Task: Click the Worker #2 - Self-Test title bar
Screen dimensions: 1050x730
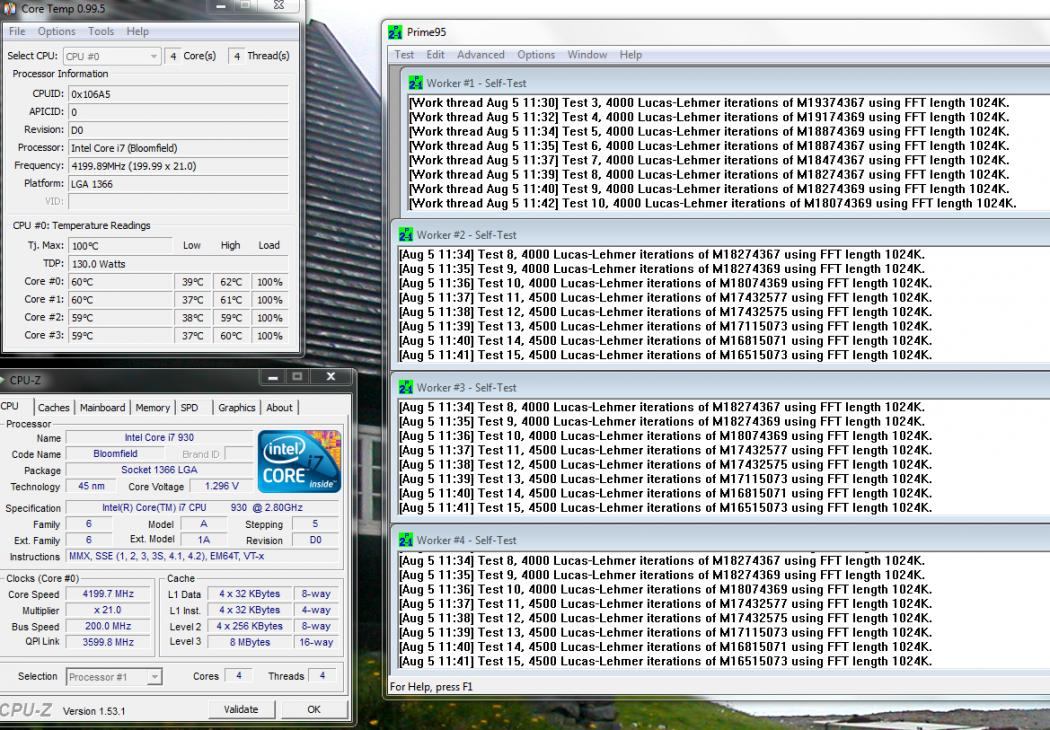Action: (x=720, y=235)
